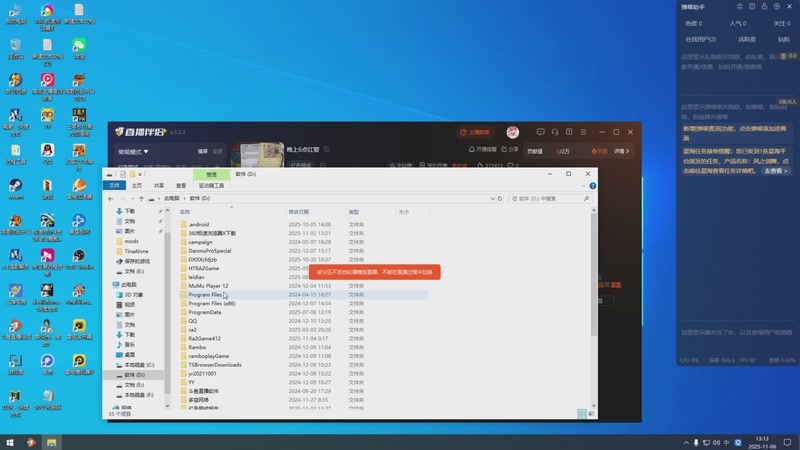The height and width of the screenshot is (450, 800).
Task: Sort by 修改日期 column header
Action: 298,212
